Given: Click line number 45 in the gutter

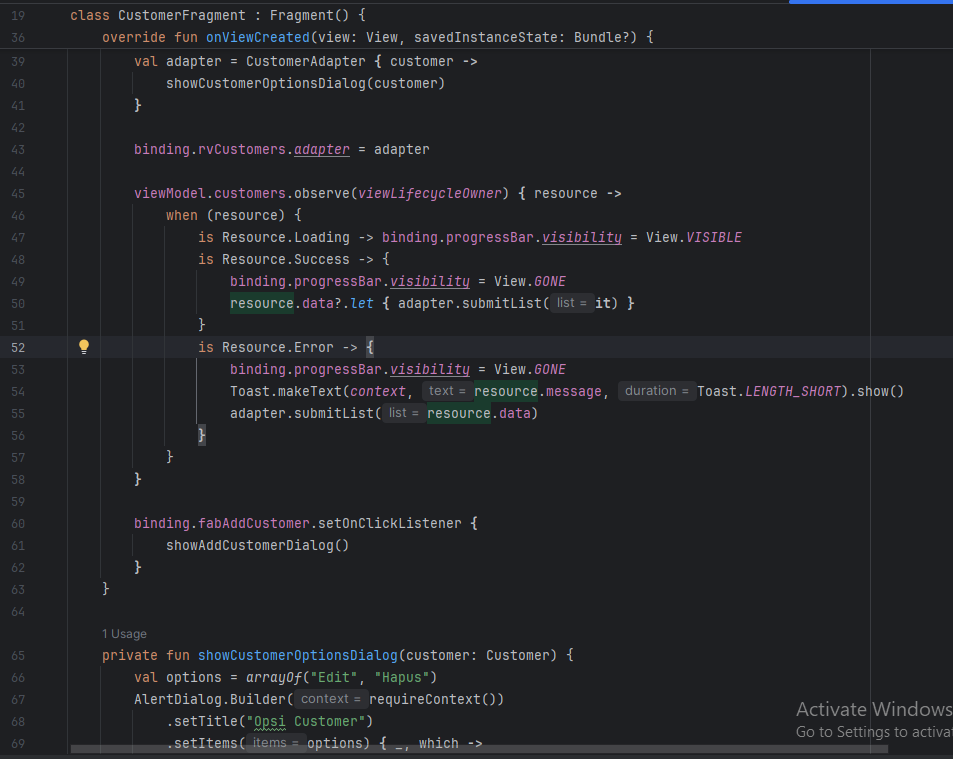Looking at the screenshot, I should [18, 194].
